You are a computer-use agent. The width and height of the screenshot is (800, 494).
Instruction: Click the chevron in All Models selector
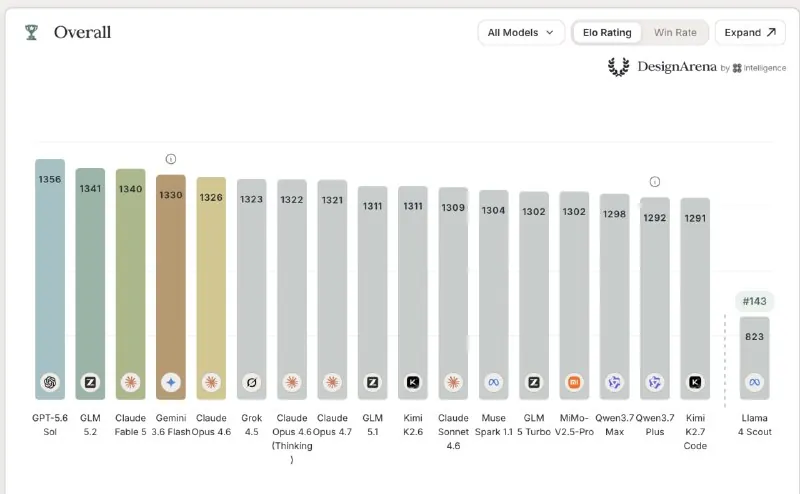[549, 33]
